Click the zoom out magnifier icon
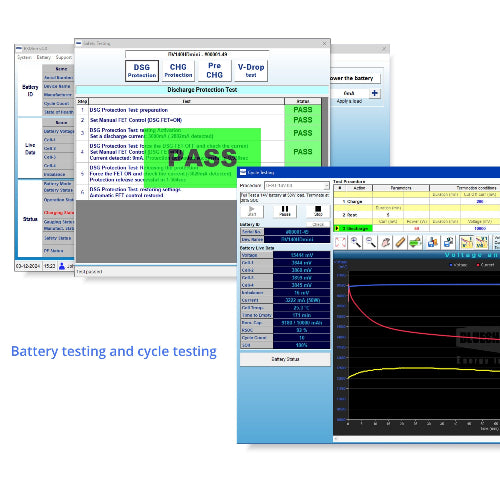The image size is (500, 500). (x=371, y=242)
